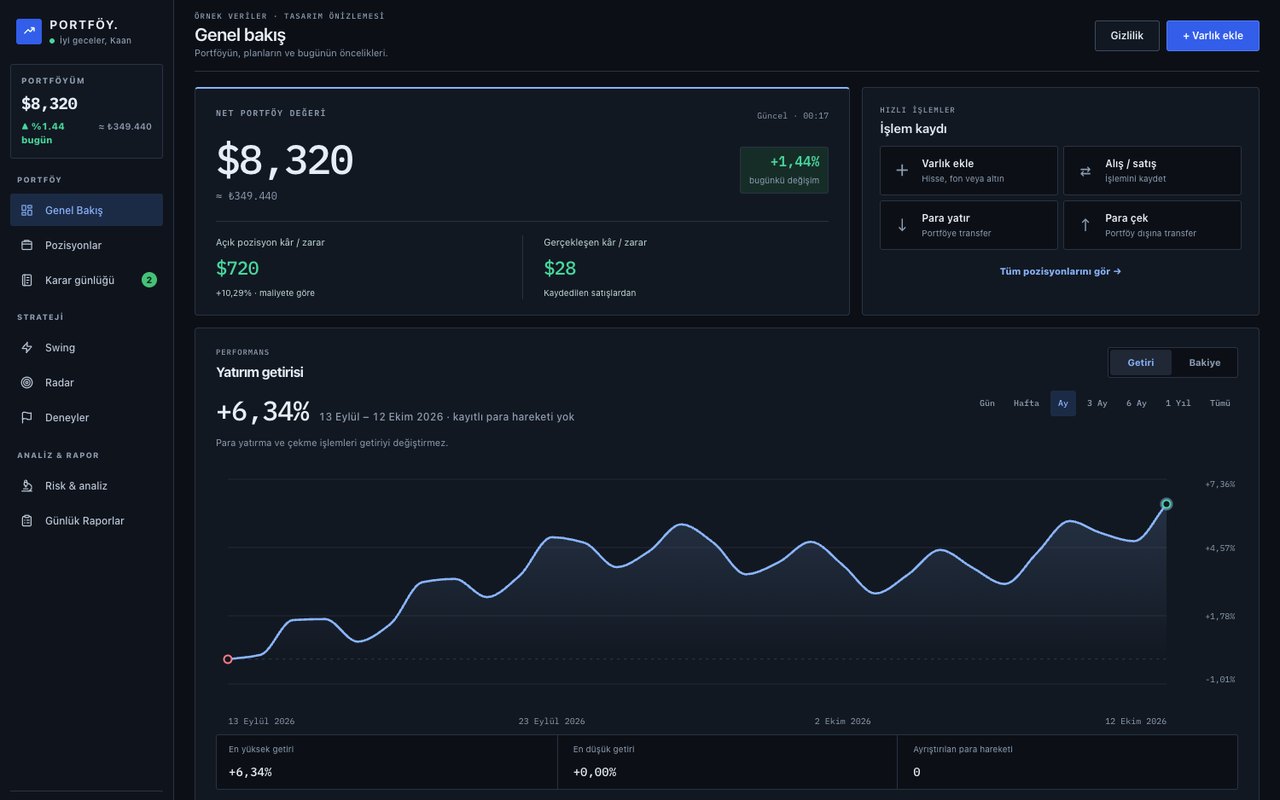Open Genel Bakış grid icon
The image size is (1280, 800).
27,210
